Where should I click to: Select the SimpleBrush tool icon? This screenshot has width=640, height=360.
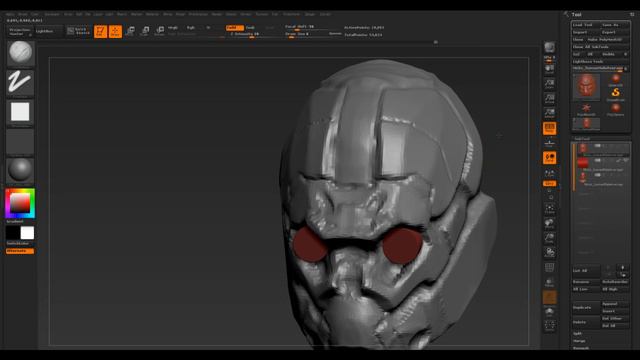(616, 94)
